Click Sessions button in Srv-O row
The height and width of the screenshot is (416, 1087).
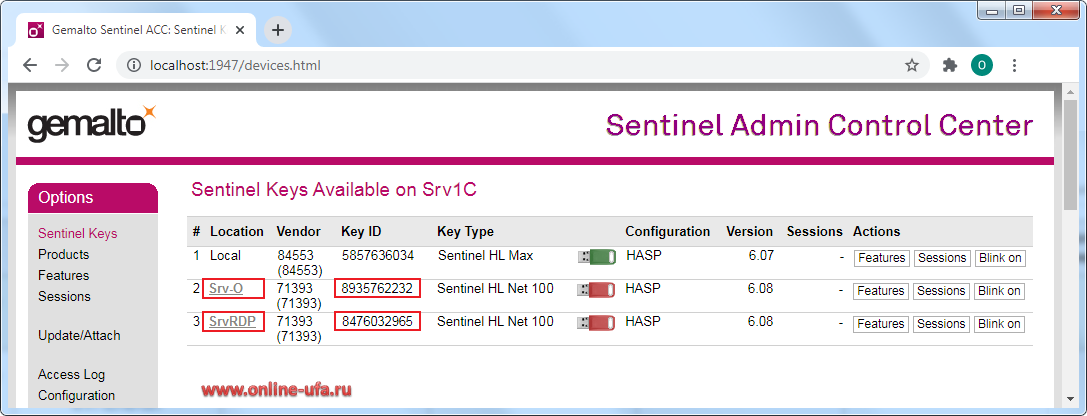pyautogui.click(x=941, y=291)
